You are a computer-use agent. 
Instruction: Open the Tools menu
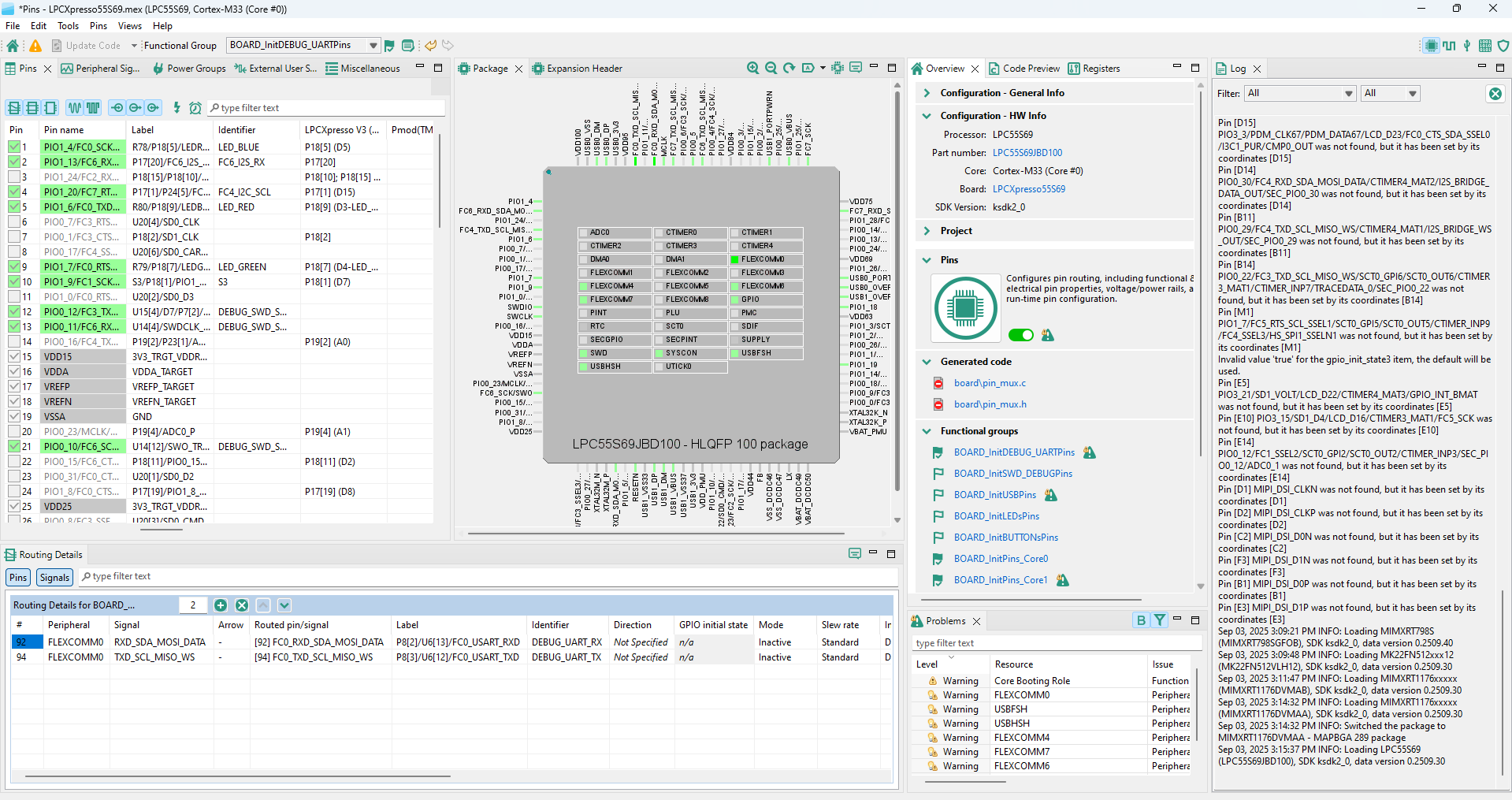tap(69, 26)
